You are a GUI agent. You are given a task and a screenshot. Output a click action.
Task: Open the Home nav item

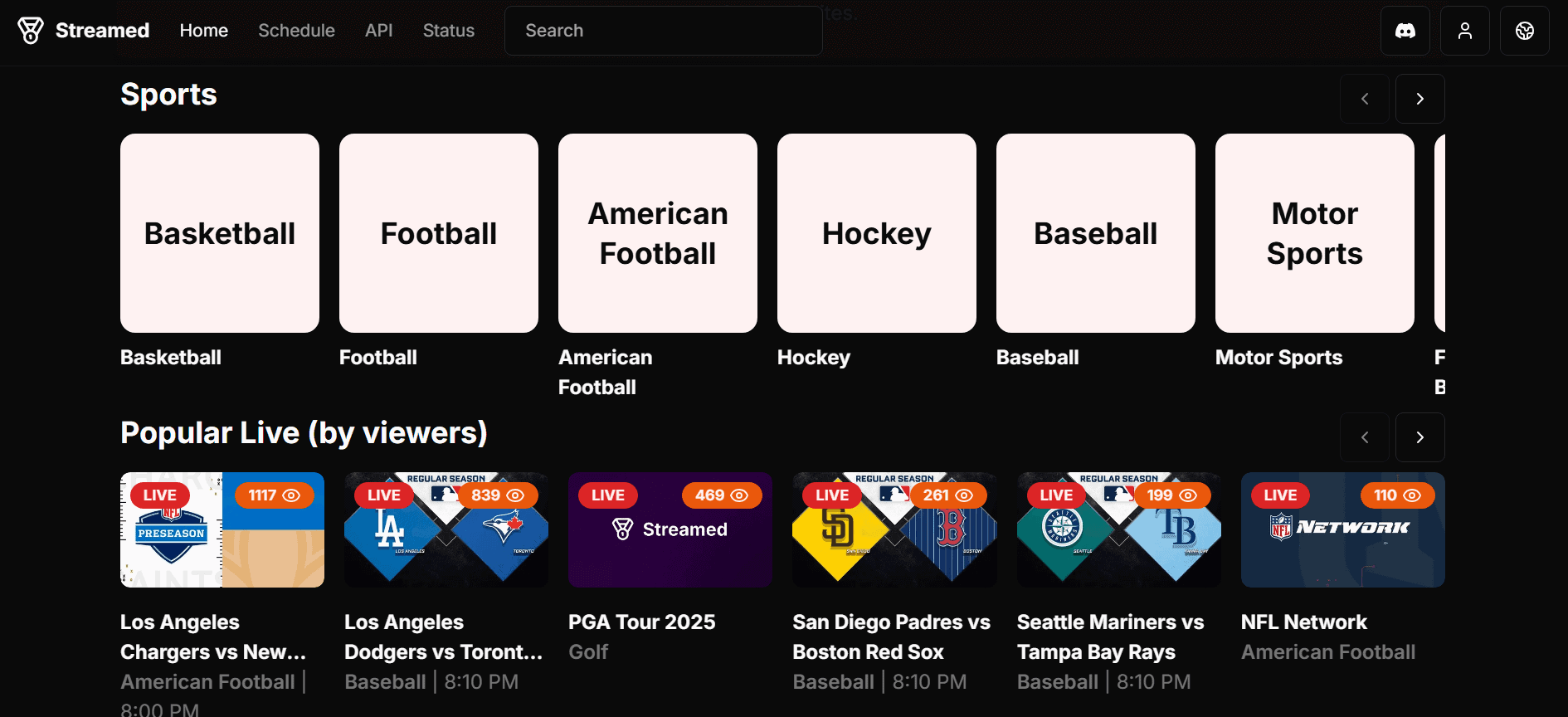click(204, 31)
